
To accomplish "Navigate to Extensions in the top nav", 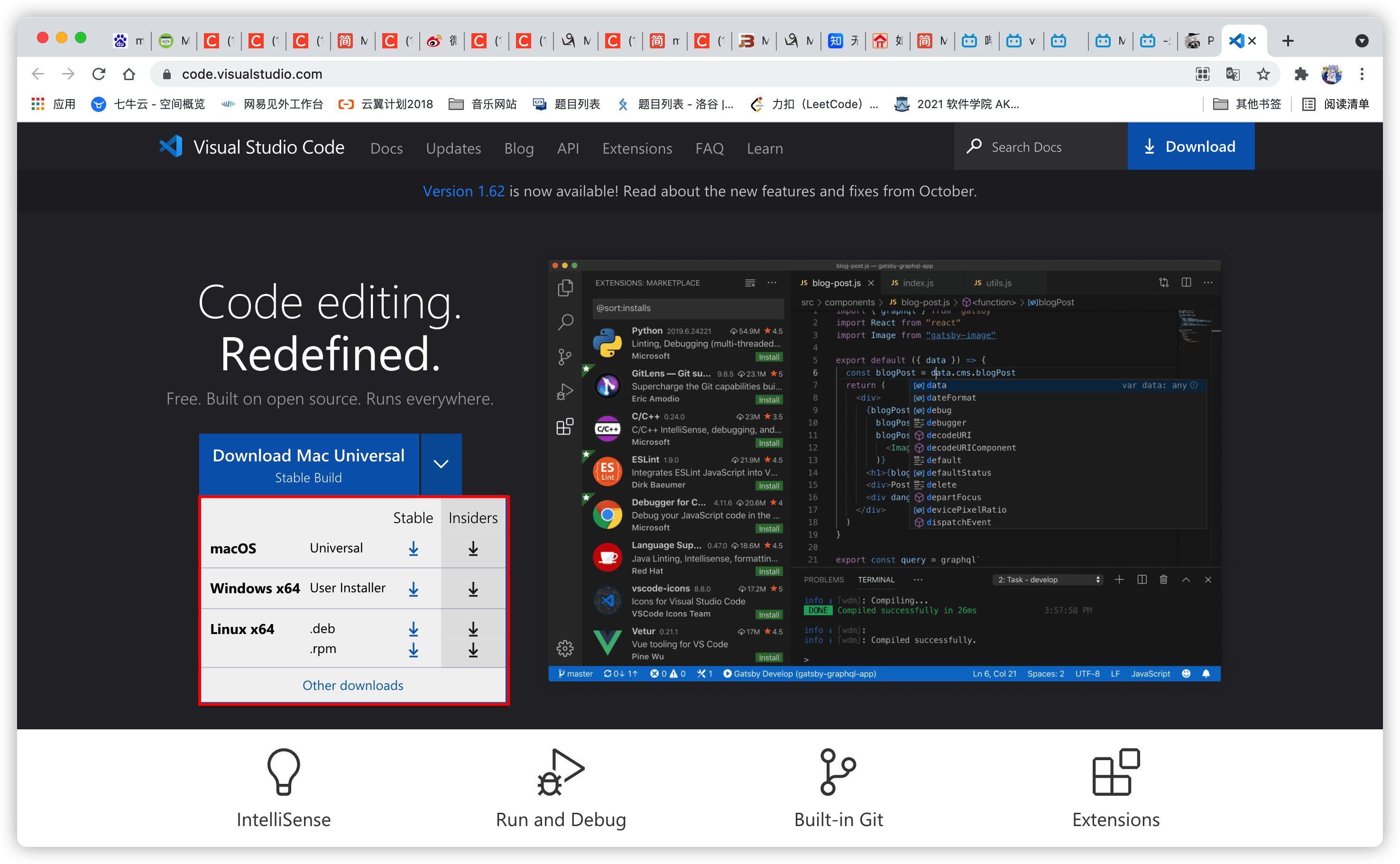I will (637, 148).
